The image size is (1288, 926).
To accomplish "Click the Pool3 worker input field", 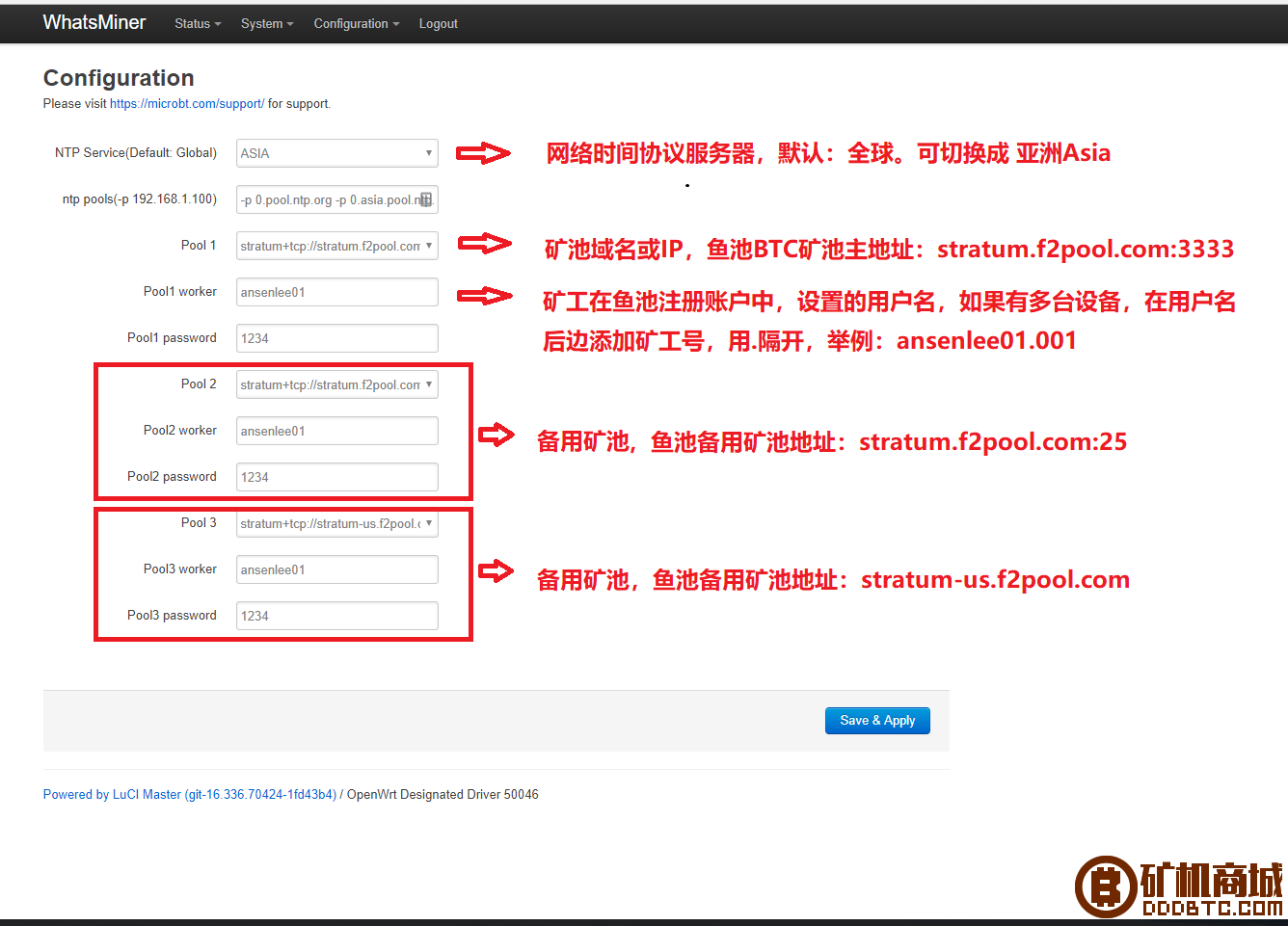I will point(337,569).
